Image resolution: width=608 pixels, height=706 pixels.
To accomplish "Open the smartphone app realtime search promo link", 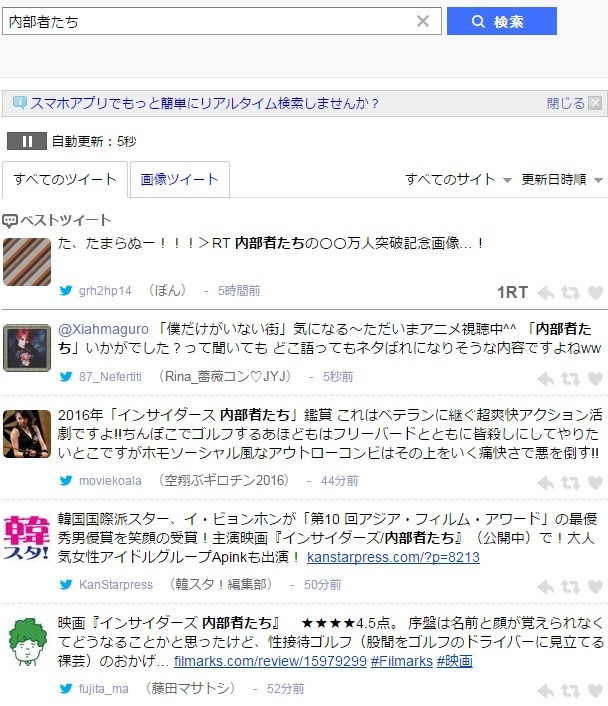I will [x=205, y=104].
